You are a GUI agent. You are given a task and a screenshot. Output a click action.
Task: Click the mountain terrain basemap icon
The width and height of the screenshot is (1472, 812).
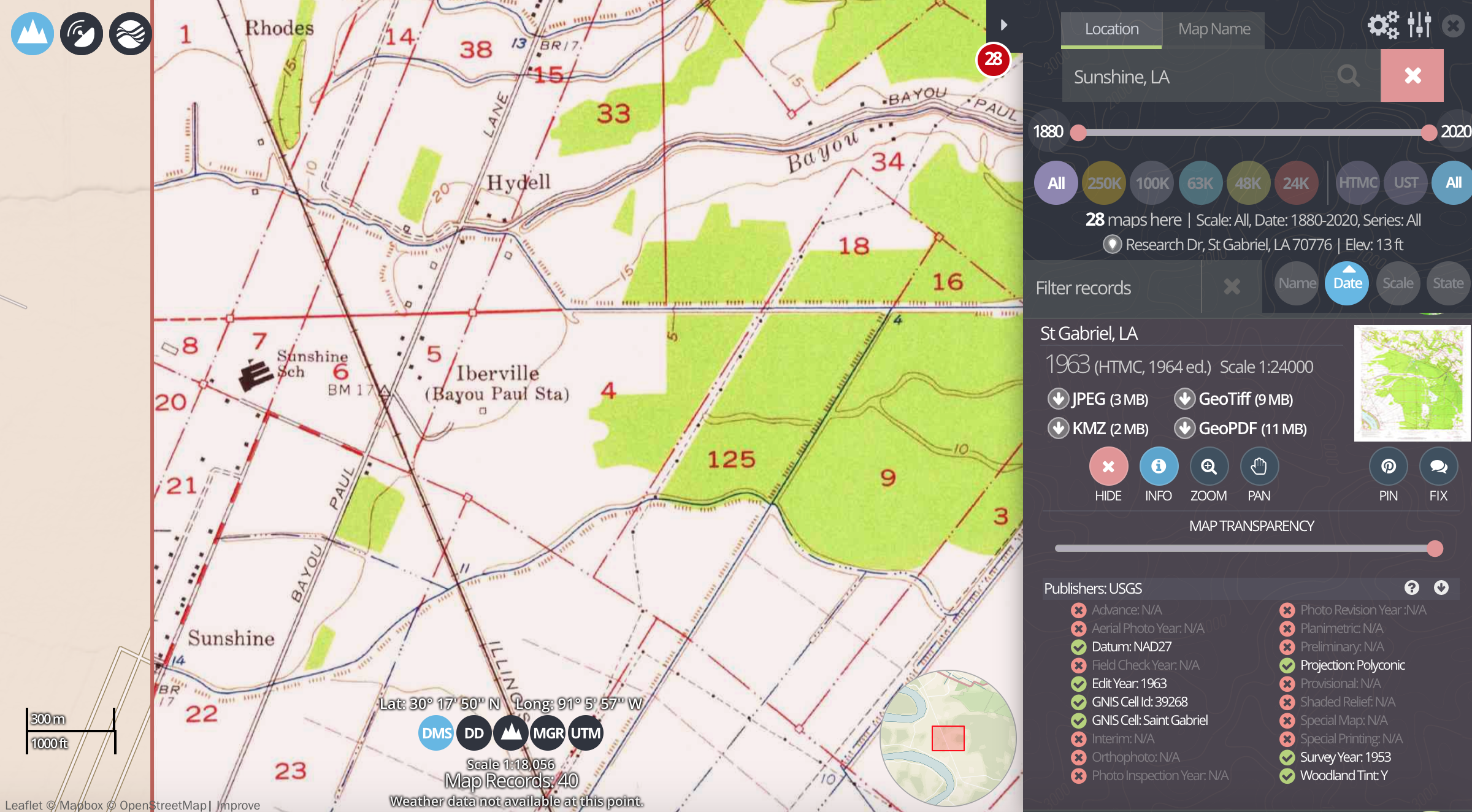point(32,34)
